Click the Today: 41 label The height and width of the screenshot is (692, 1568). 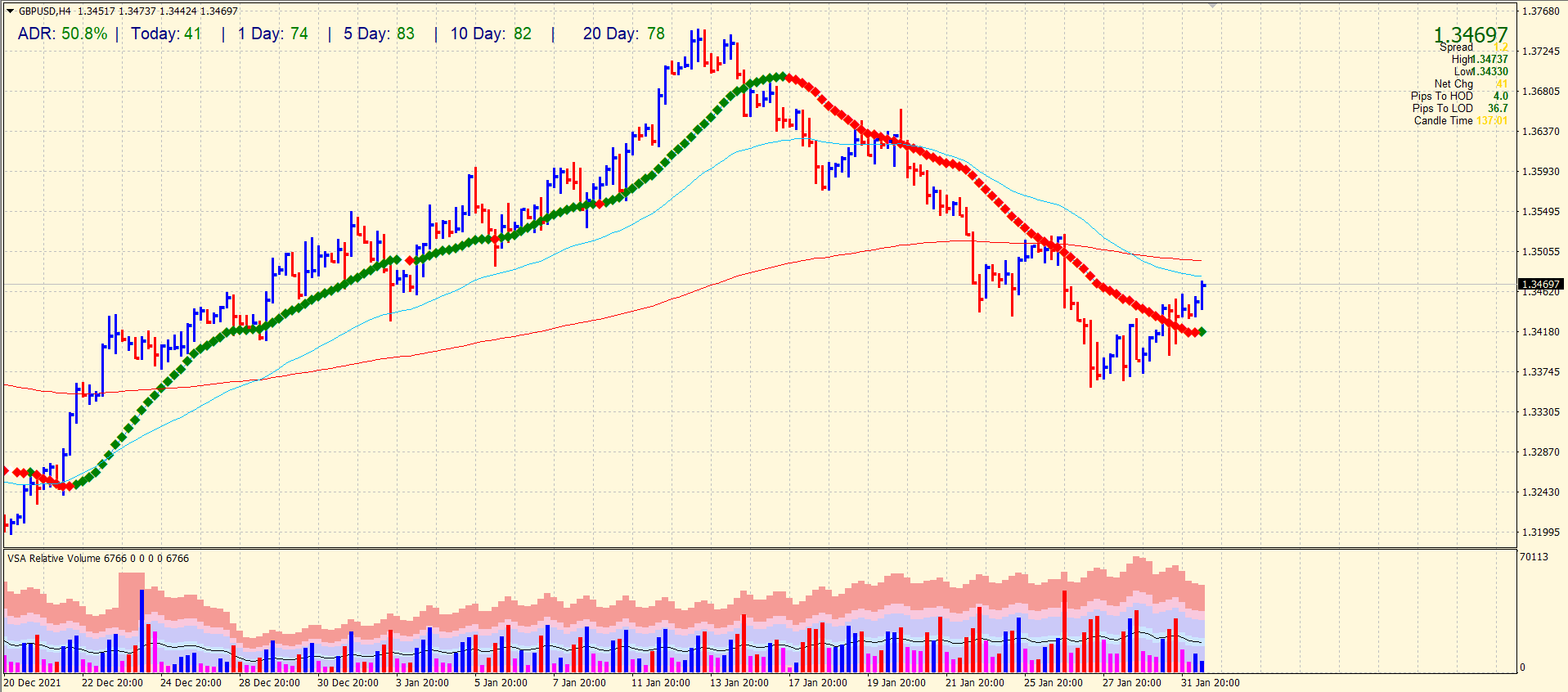coord(166,34)
